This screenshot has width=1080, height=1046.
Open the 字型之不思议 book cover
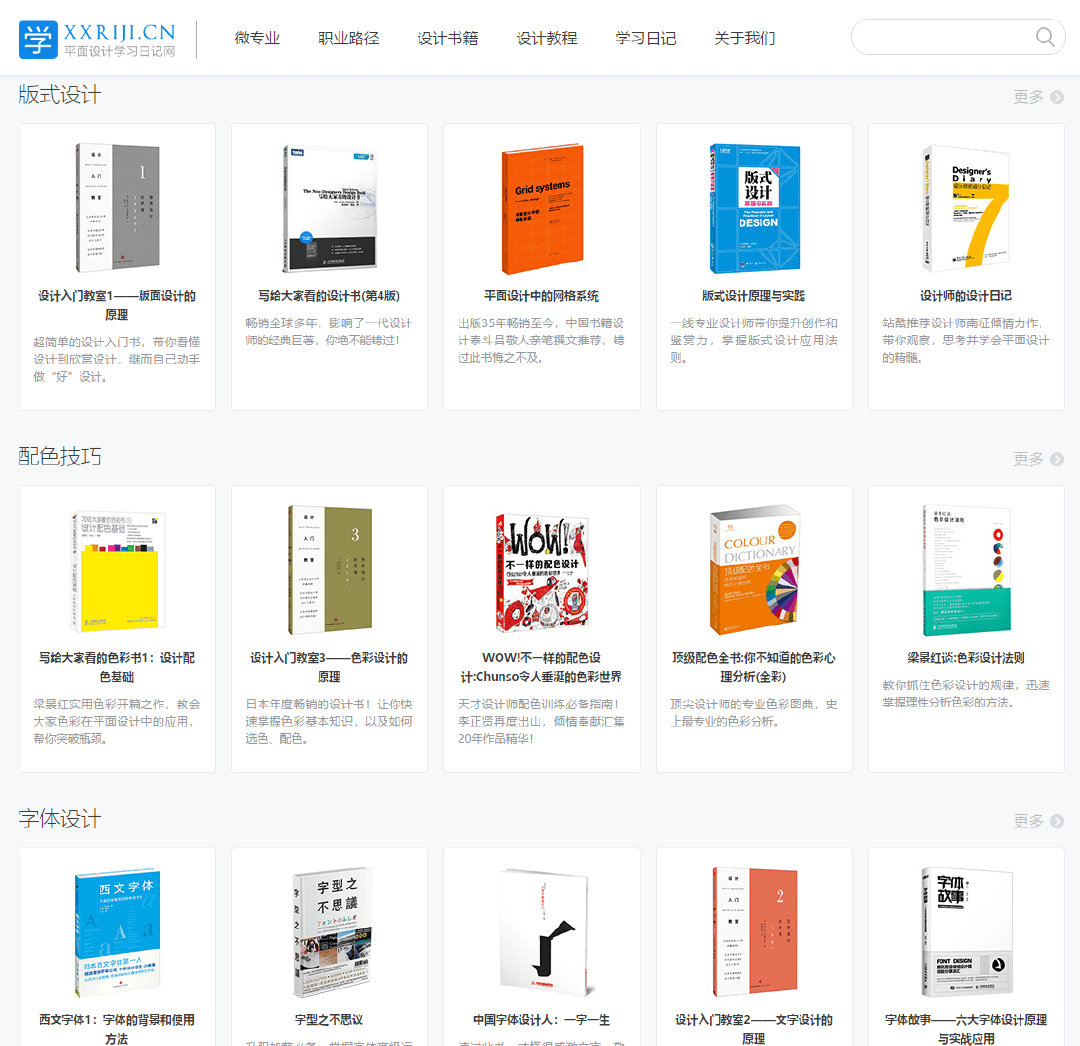[x=332, y=932]
